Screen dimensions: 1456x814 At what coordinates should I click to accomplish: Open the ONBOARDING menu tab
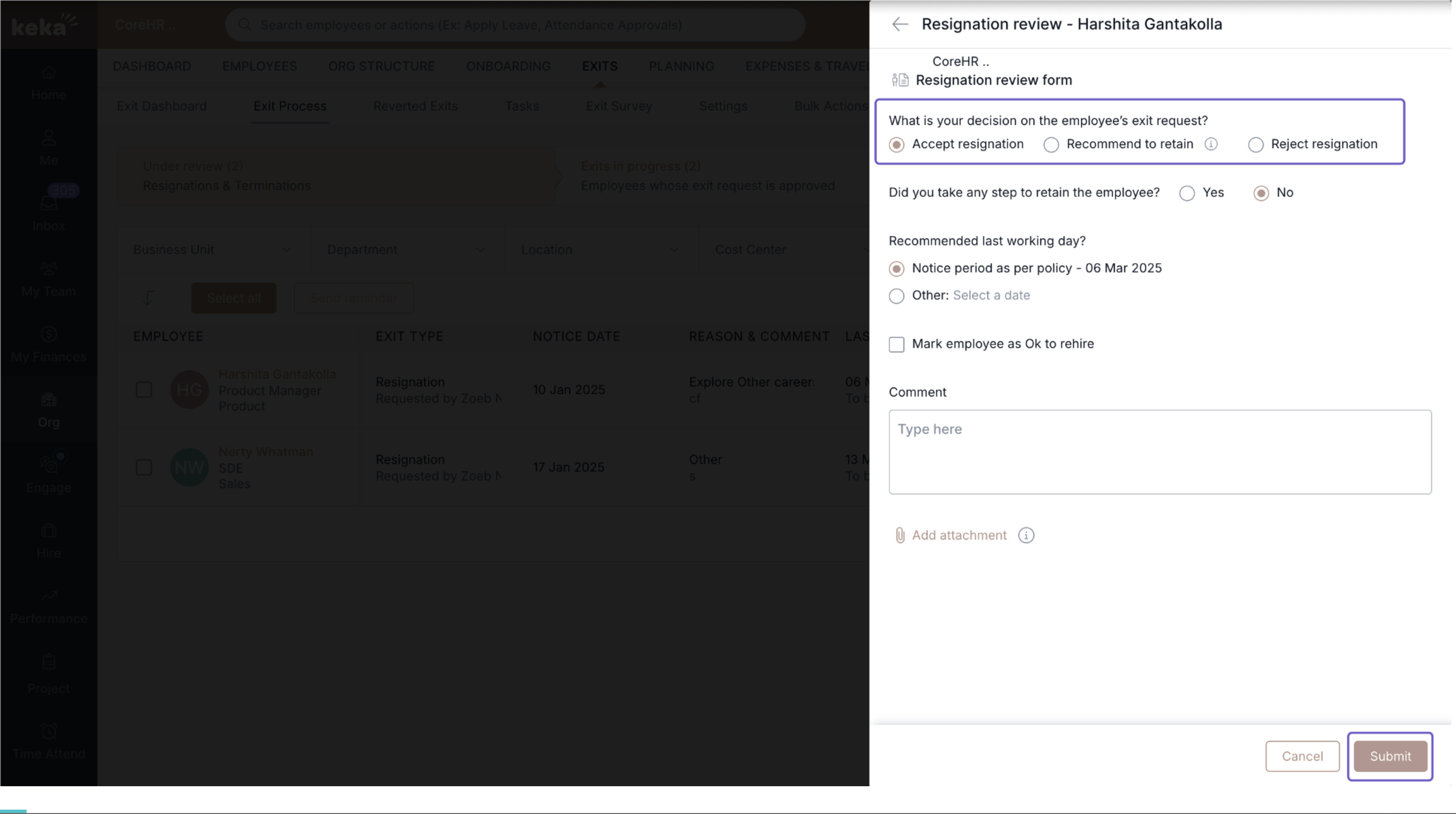(x=508, y=66)
